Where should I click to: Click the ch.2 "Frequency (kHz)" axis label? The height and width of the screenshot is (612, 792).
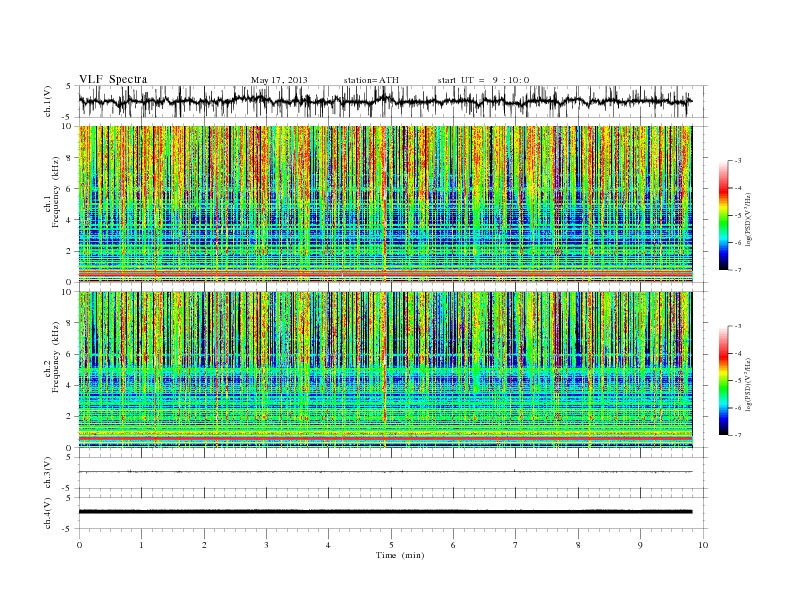(56, 357)
